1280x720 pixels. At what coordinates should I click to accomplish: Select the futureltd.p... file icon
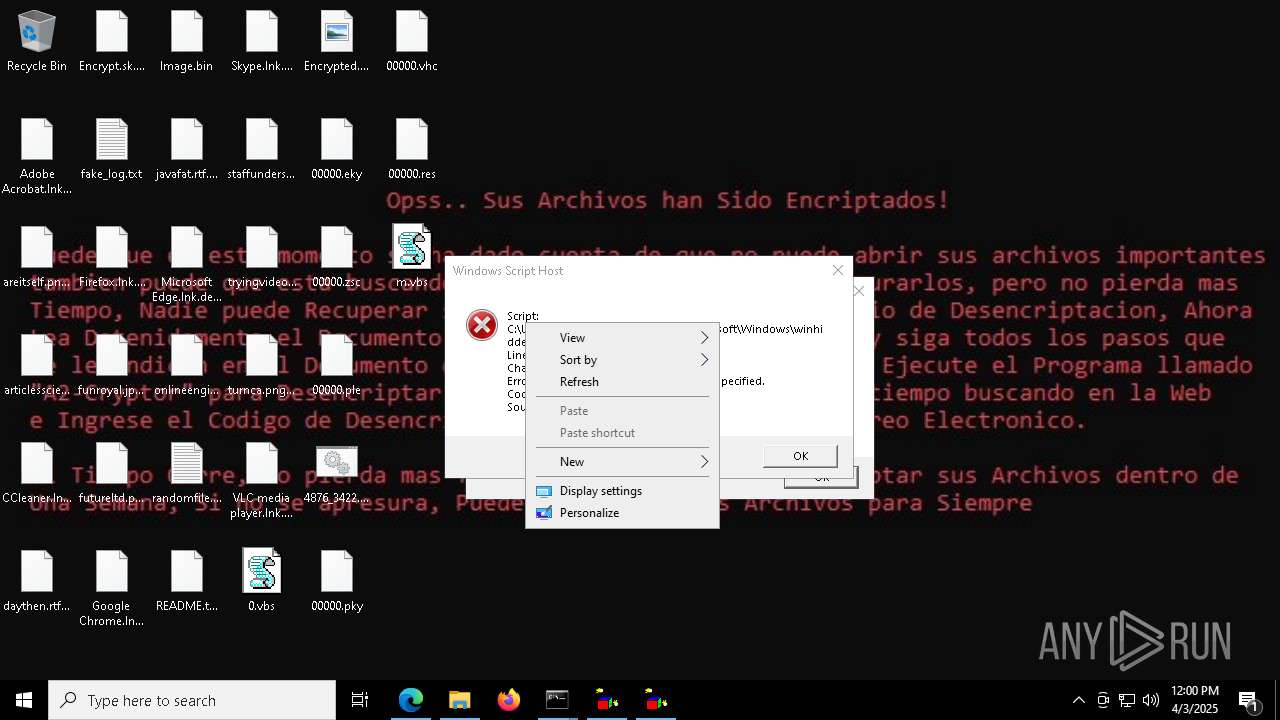pyautogui.click(x=112, y=474)
